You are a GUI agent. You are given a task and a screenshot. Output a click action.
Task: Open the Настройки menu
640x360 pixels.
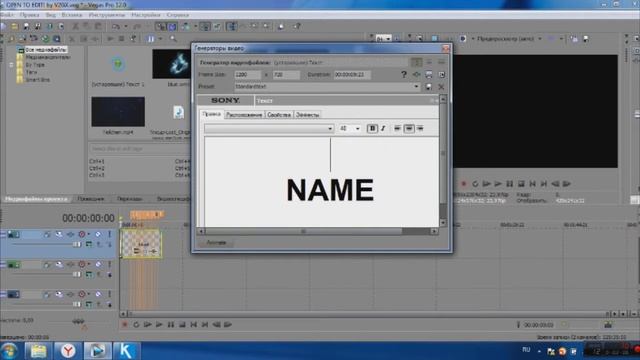[x=146, y=15]
